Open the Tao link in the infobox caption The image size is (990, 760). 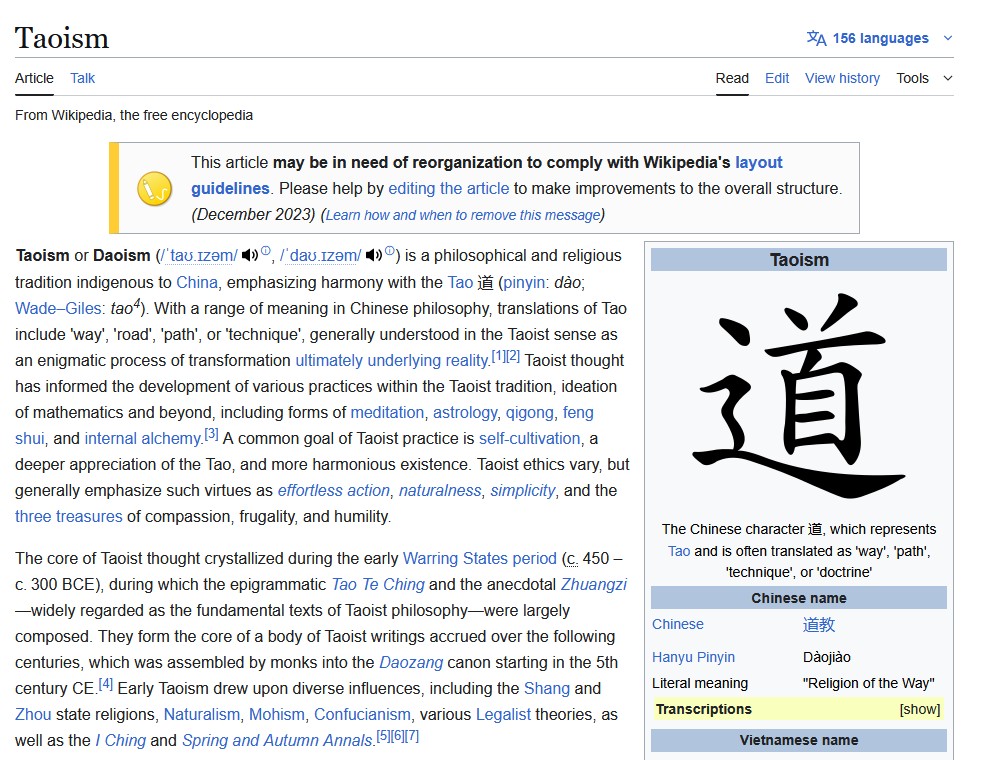pyautogui.click(x=679, y=551)
